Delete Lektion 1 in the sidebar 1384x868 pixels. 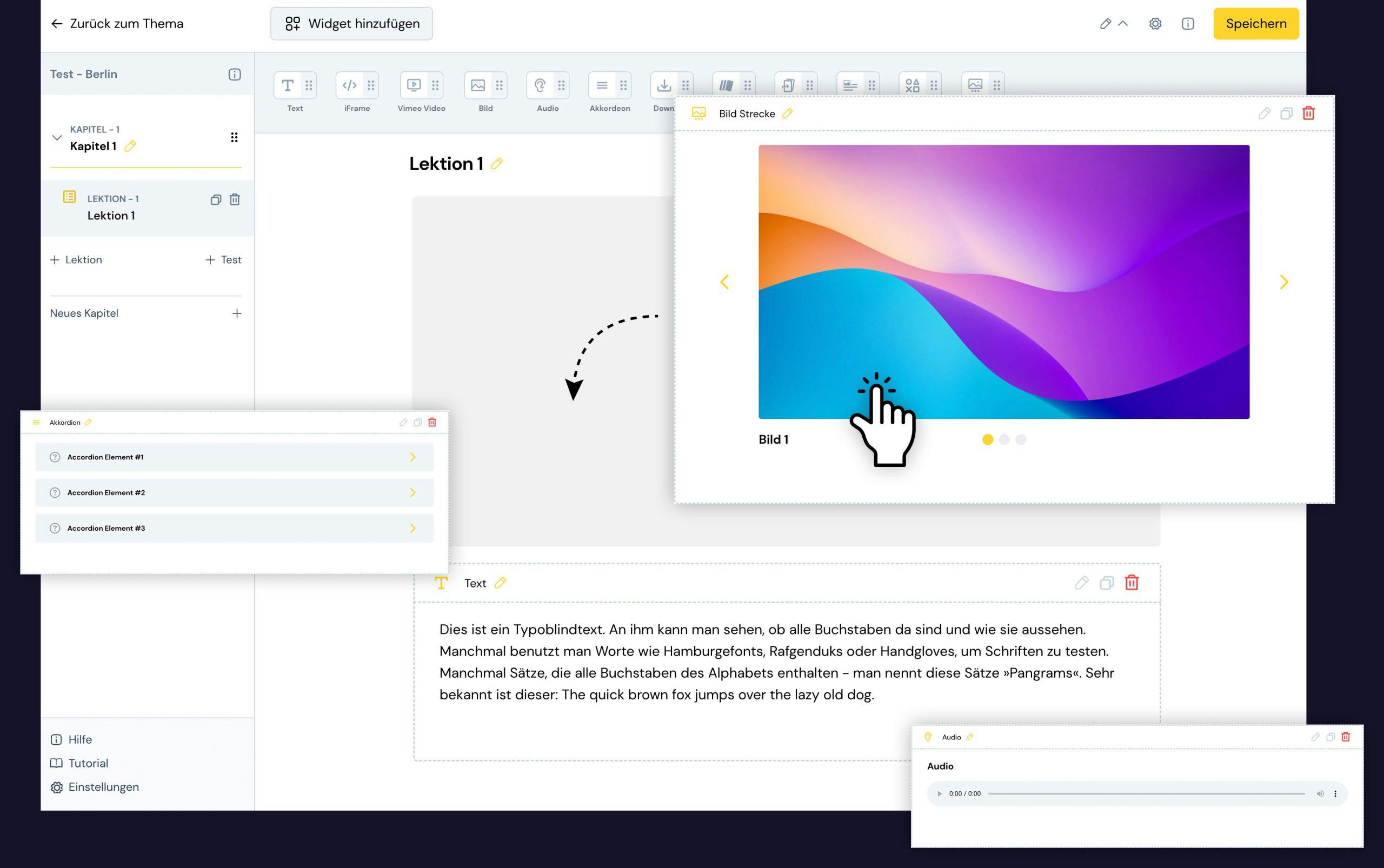click(235, 199)
